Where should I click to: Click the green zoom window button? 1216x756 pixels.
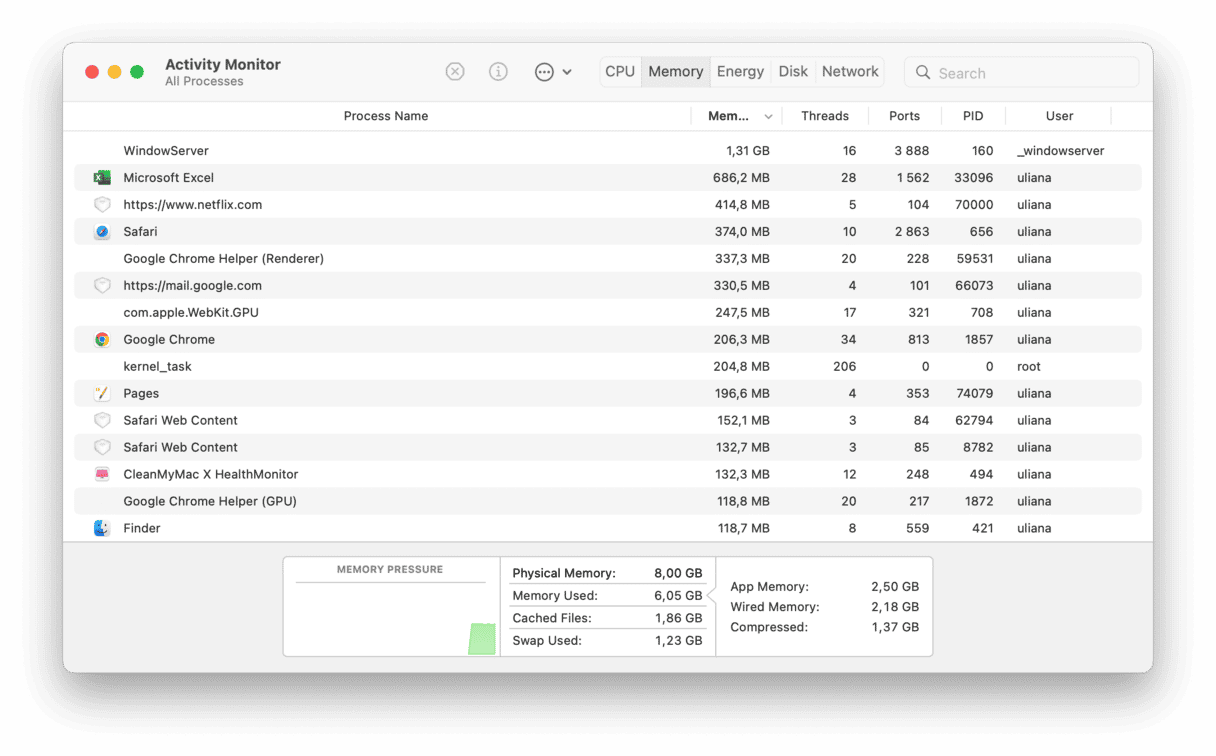[x=137, y=72]
